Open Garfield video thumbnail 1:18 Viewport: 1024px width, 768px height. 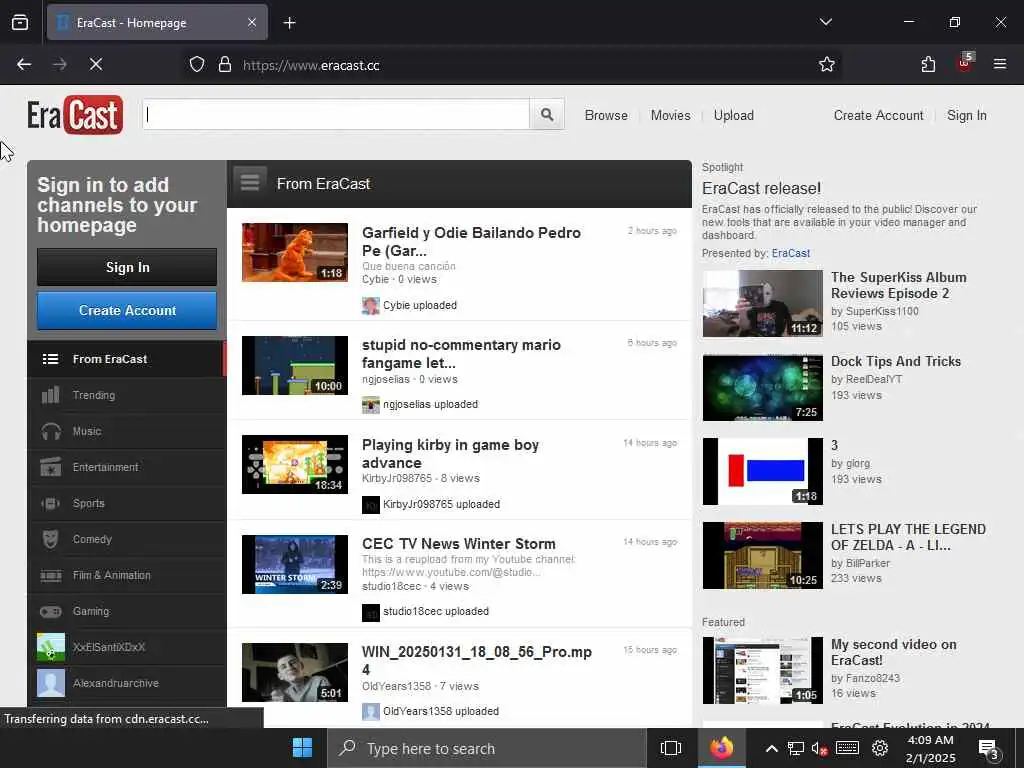(x=295, y=252)
